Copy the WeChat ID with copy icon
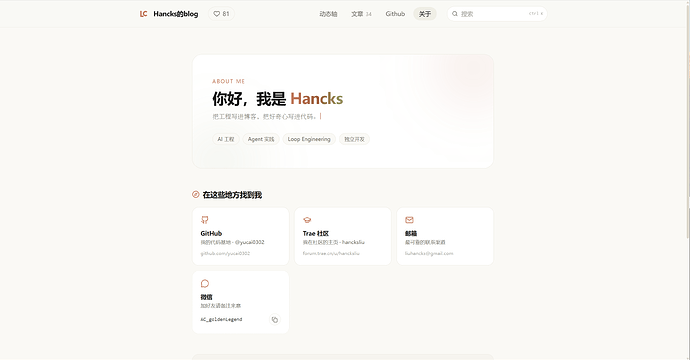 [275, 320]
